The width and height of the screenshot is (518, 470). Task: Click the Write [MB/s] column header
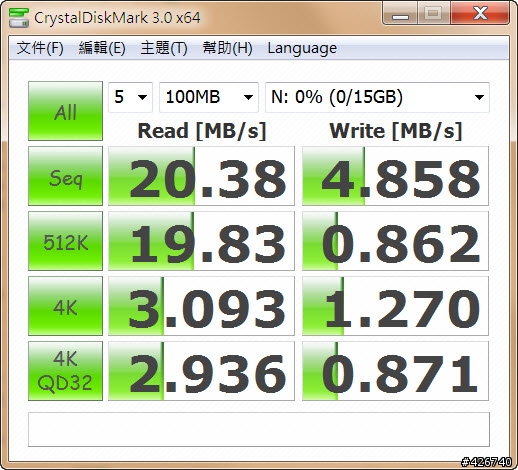point(396,131)
